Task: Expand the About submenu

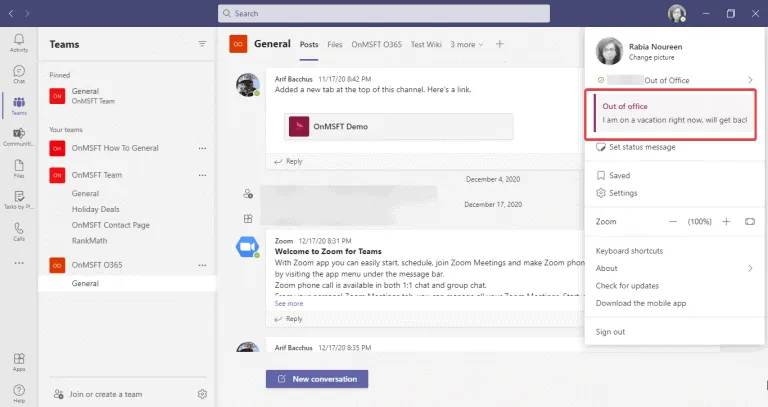Action: coord(750,268)
